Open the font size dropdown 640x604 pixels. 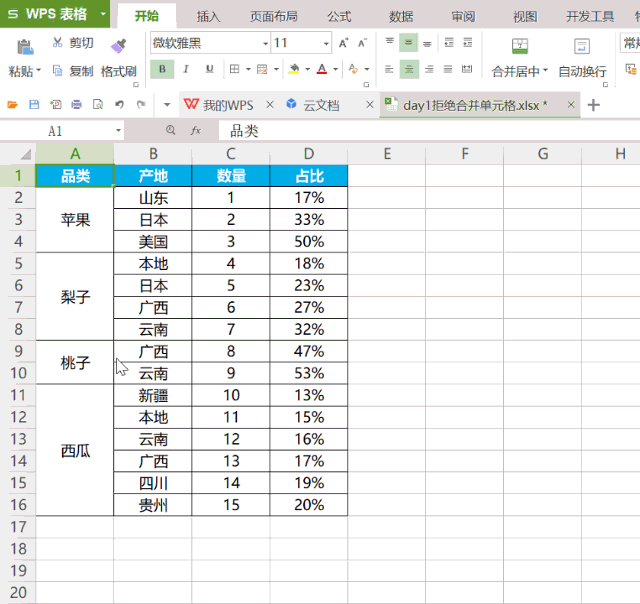tap(326, 43)
